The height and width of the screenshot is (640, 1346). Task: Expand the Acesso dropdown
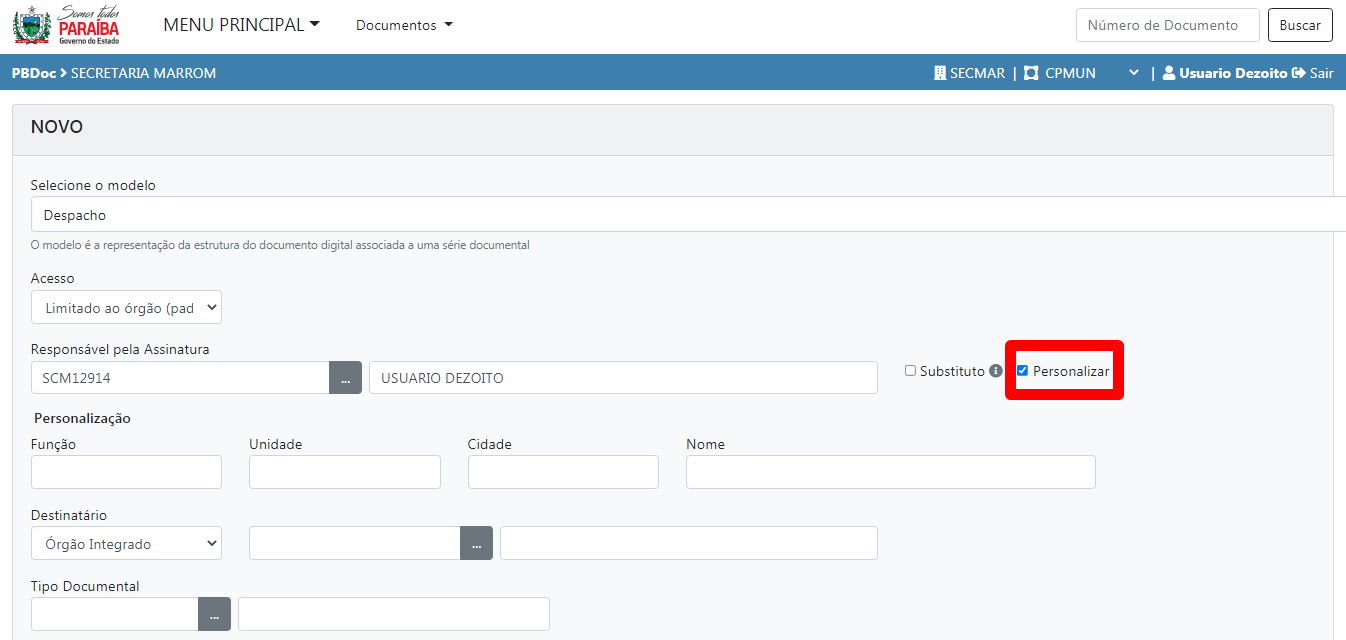point(126,308)
